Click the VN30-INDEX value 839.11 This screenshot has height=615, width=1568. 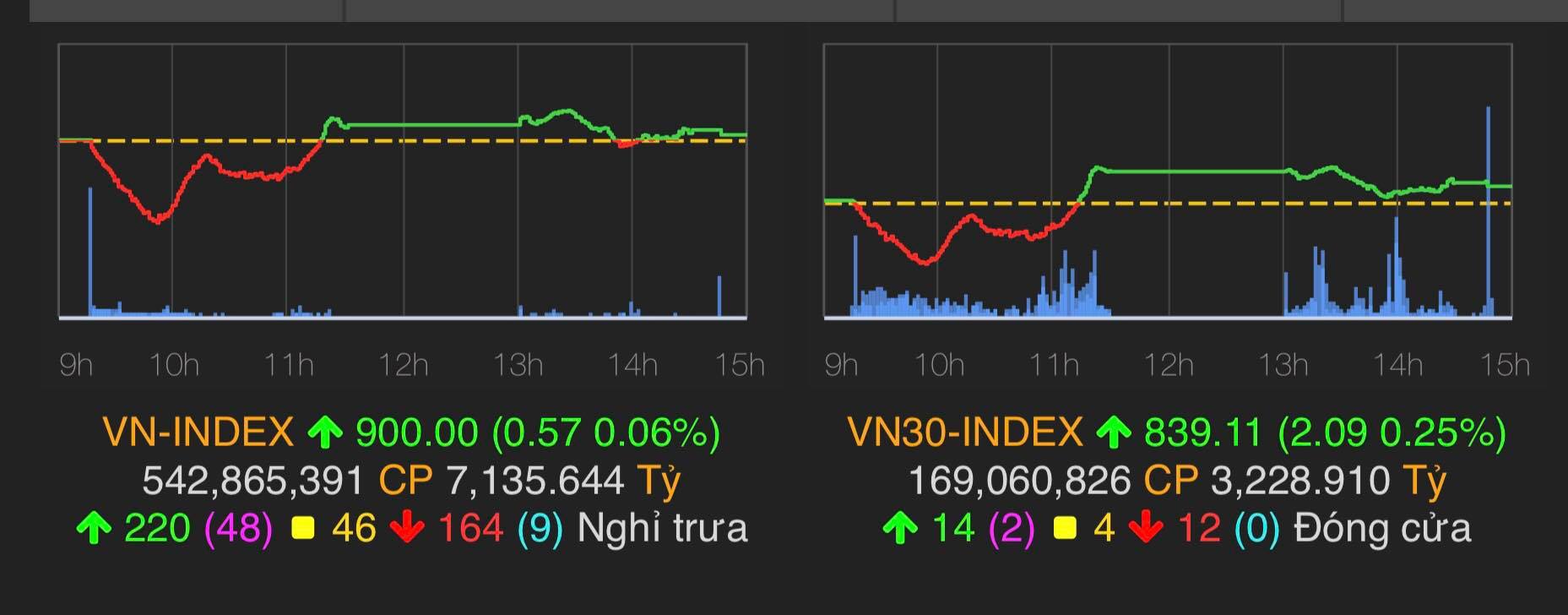1203,433
